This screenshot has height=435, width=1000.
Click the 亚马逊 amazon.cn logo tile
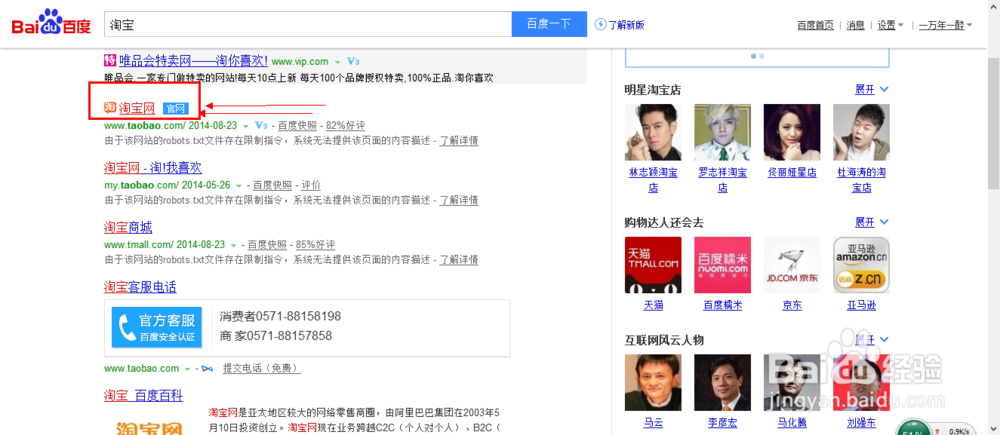(x=862, y=265)
